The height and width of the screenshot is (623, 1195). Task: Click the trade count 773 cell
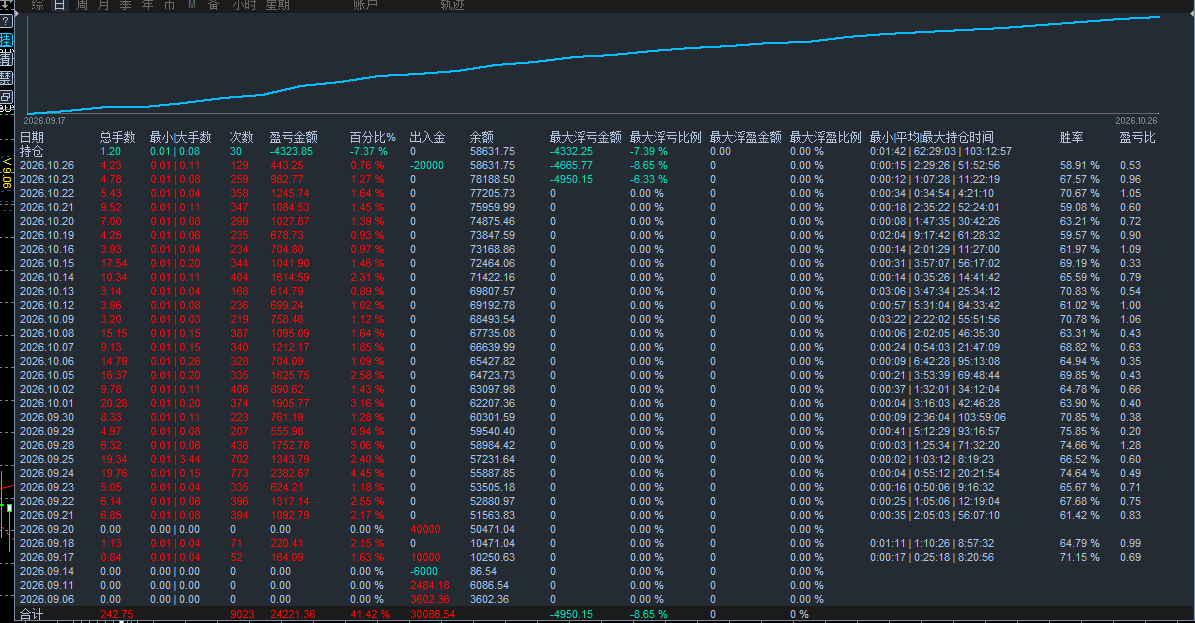coord(239,474)
